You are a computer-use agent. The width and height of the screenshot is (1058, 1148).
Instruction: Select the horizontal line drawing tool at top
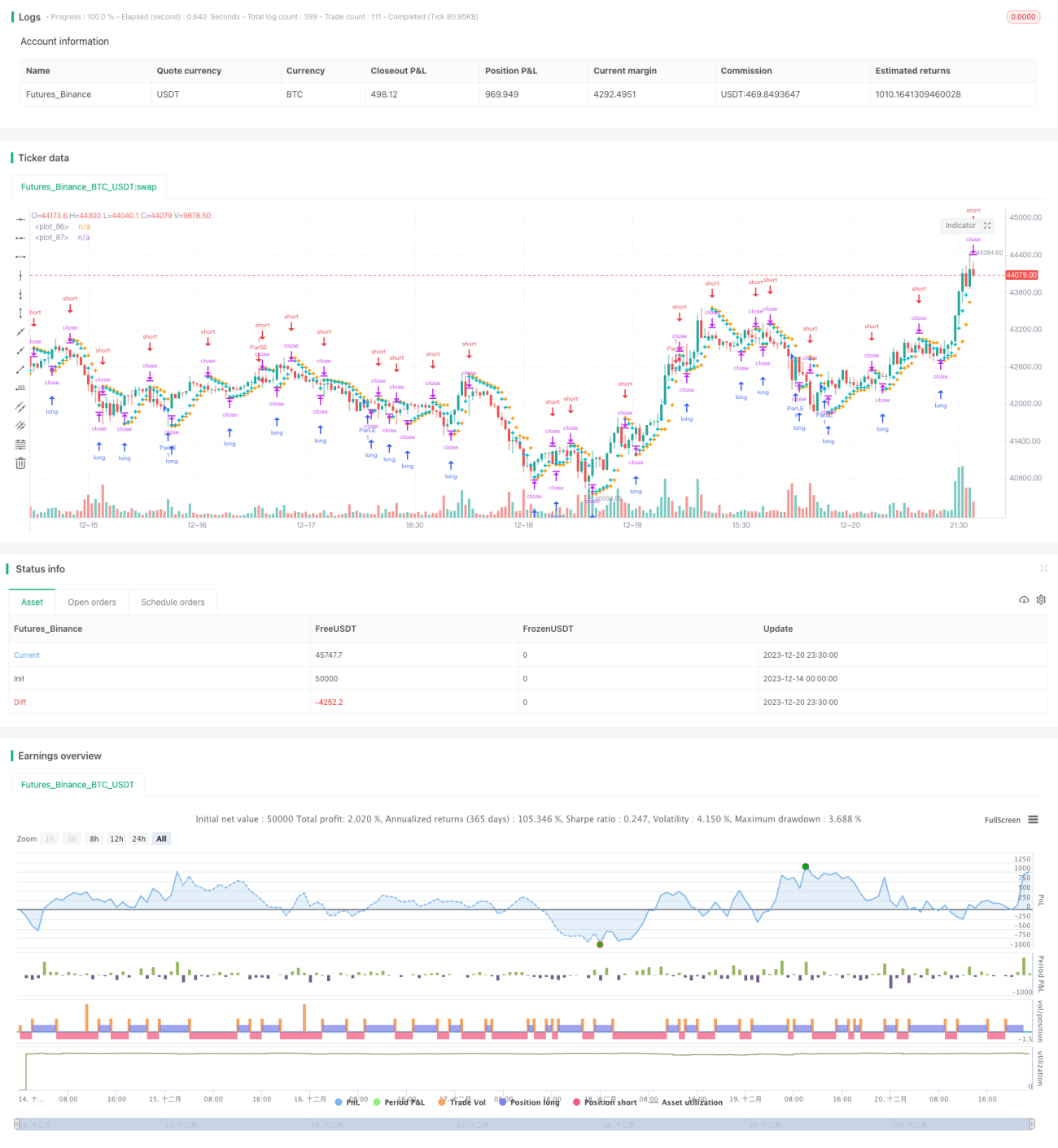coord(20,219)
